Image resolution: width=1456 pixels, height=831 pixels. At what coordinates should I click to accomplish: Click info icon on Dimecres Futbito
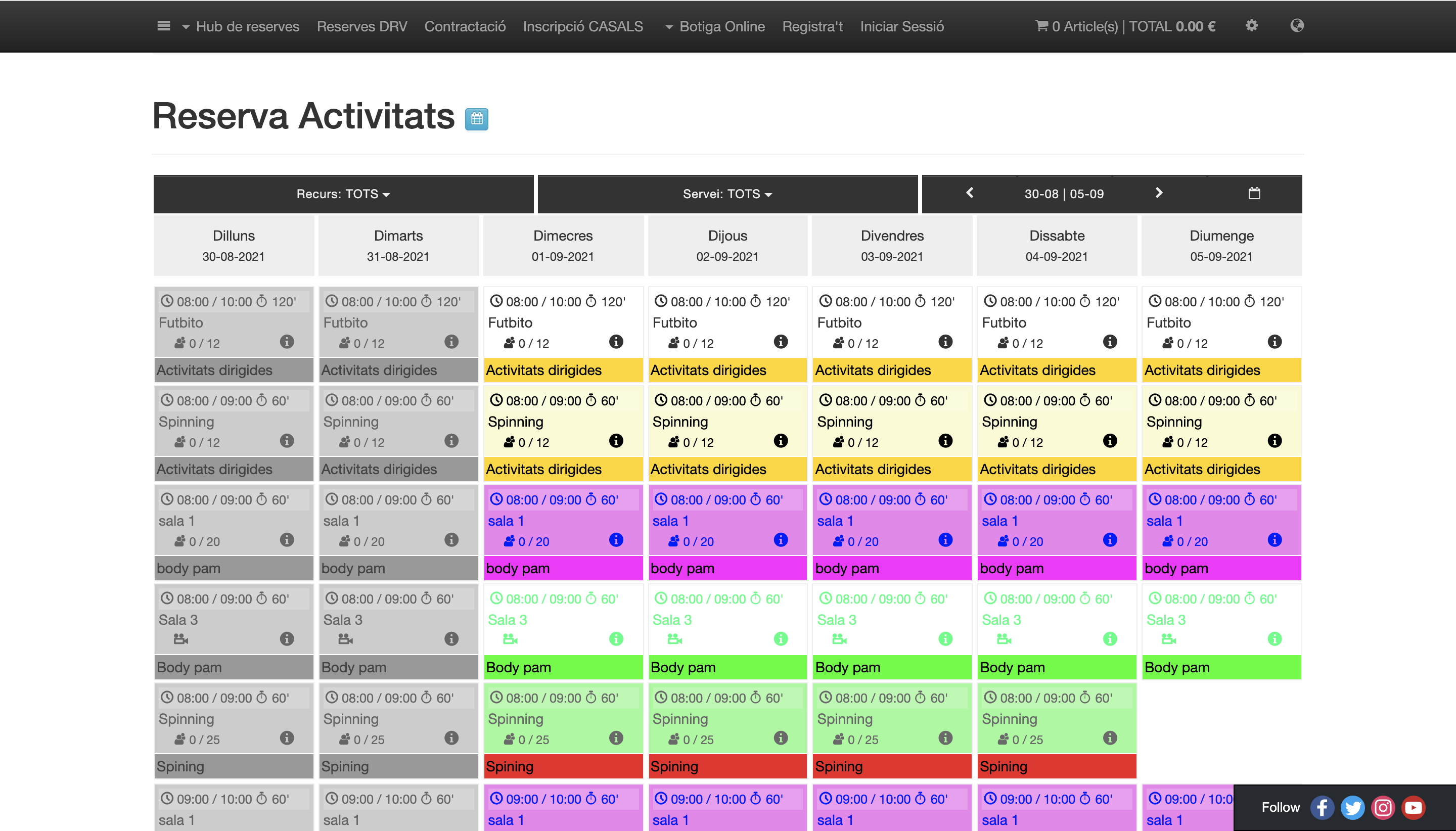616,341
